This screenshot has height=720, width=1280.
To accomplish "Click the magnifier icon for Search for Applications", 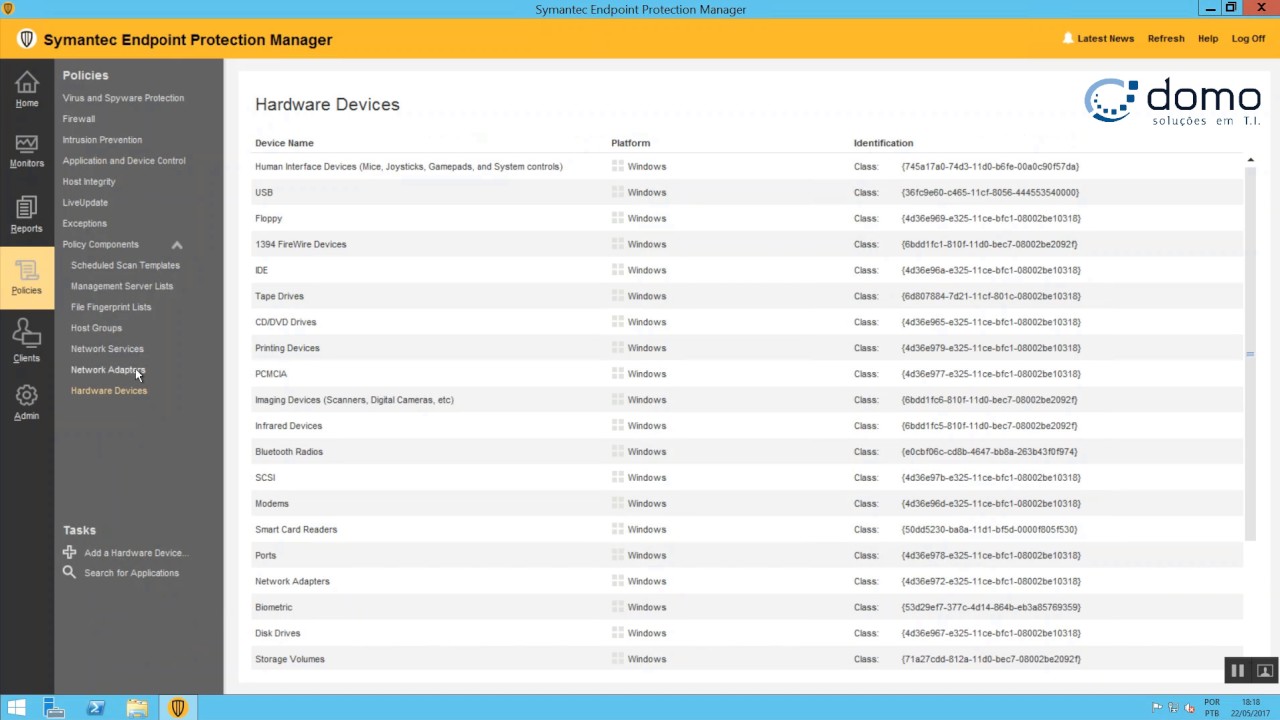I will pyautogui.click(x=69, y=572).
